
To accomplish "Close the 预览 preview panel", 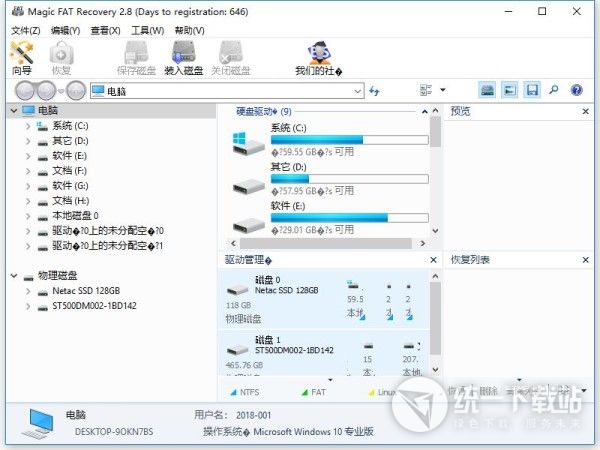I will [x=585, y=111].
